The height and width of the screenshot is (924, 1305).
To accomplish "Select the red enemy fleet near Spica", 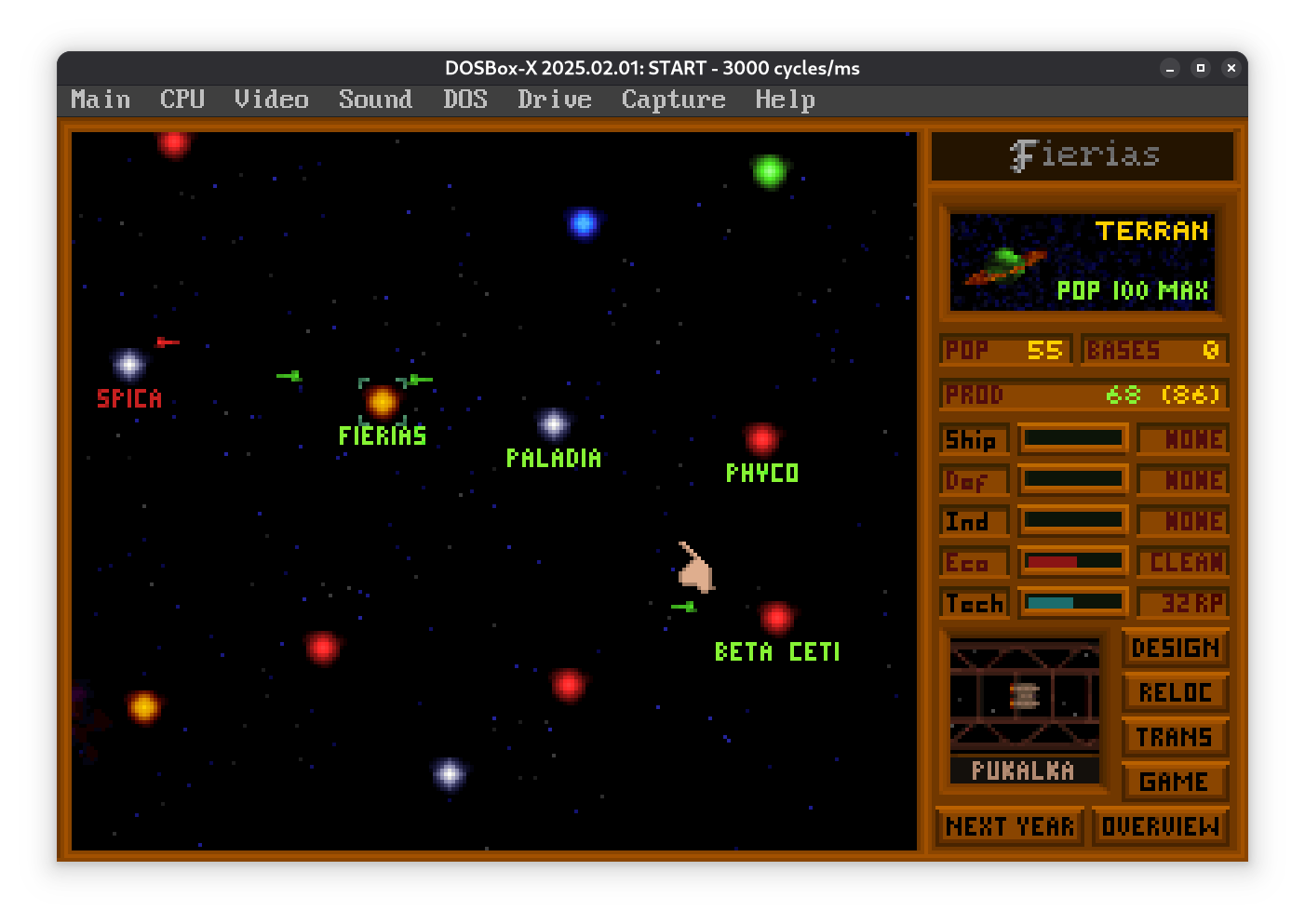I will [167, 342].
